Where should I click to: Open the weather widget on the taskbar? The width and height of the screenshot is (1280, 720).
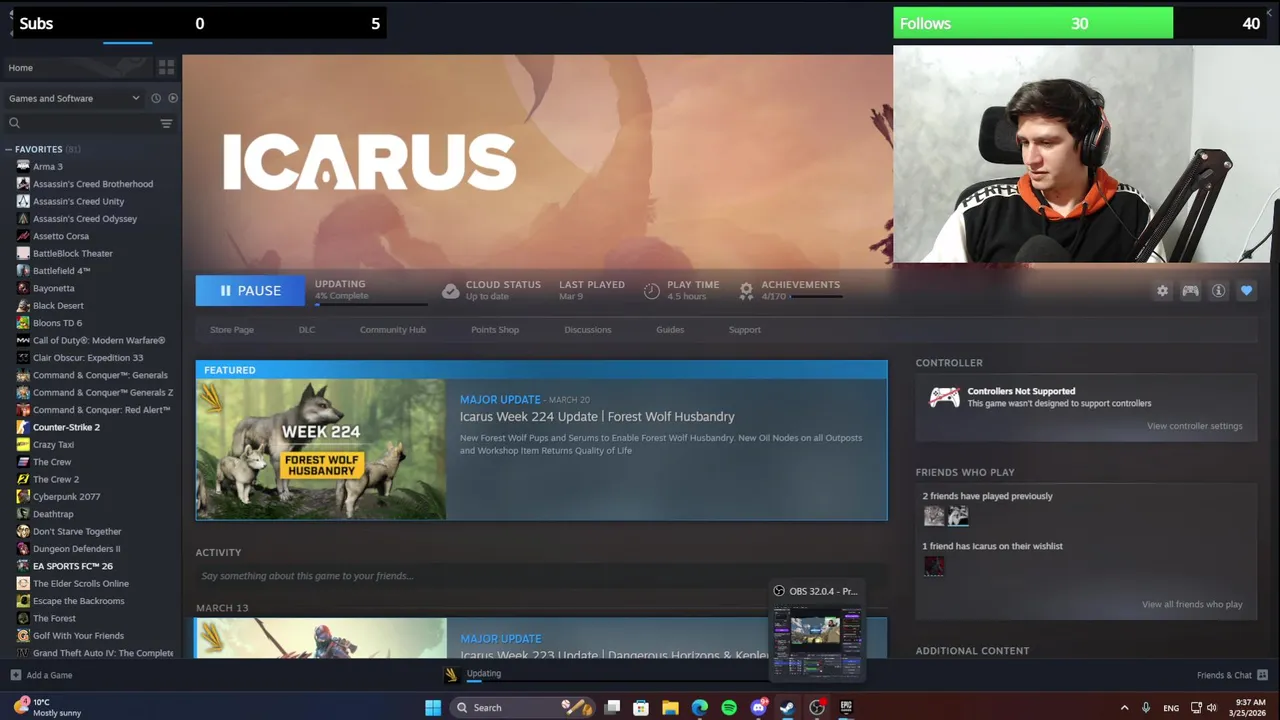pos(47,707)
